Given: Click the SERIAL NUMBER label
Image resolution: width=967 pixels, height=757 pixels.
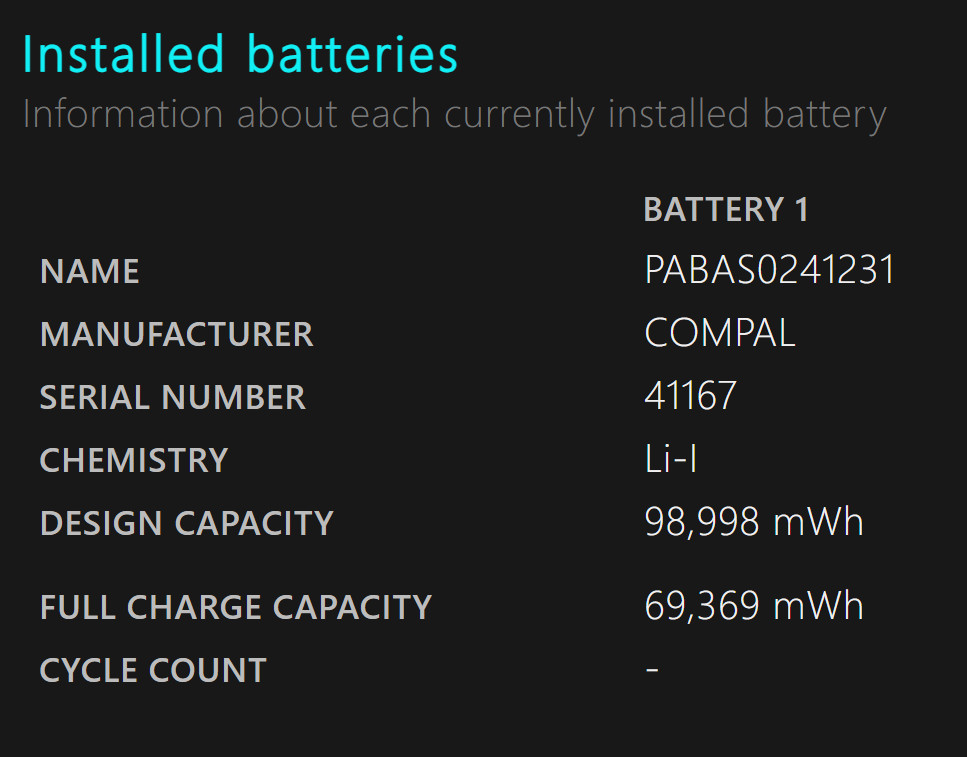Looking at the screenshot, I should (x=173, y=397).
